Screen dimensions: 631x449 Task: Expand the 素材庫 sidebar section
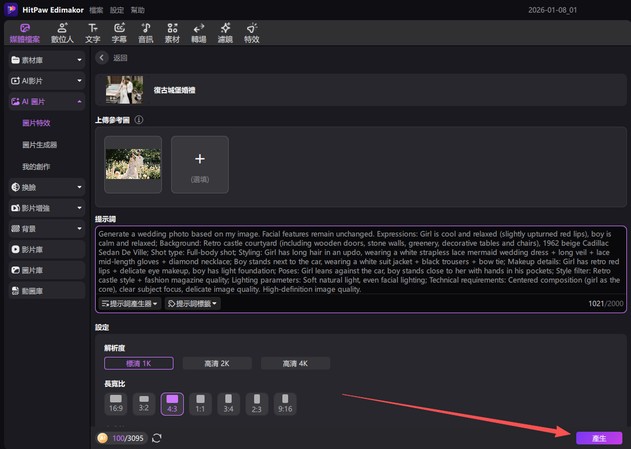(46, 60)
